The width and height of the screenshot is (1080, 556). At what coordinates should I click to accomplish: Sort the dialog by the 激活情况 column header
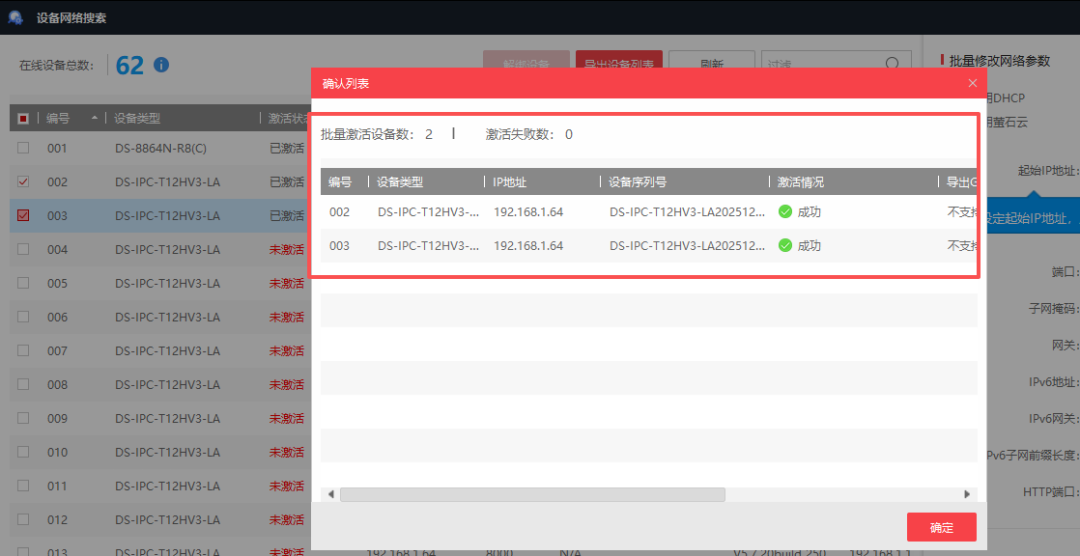coord(801,182)
